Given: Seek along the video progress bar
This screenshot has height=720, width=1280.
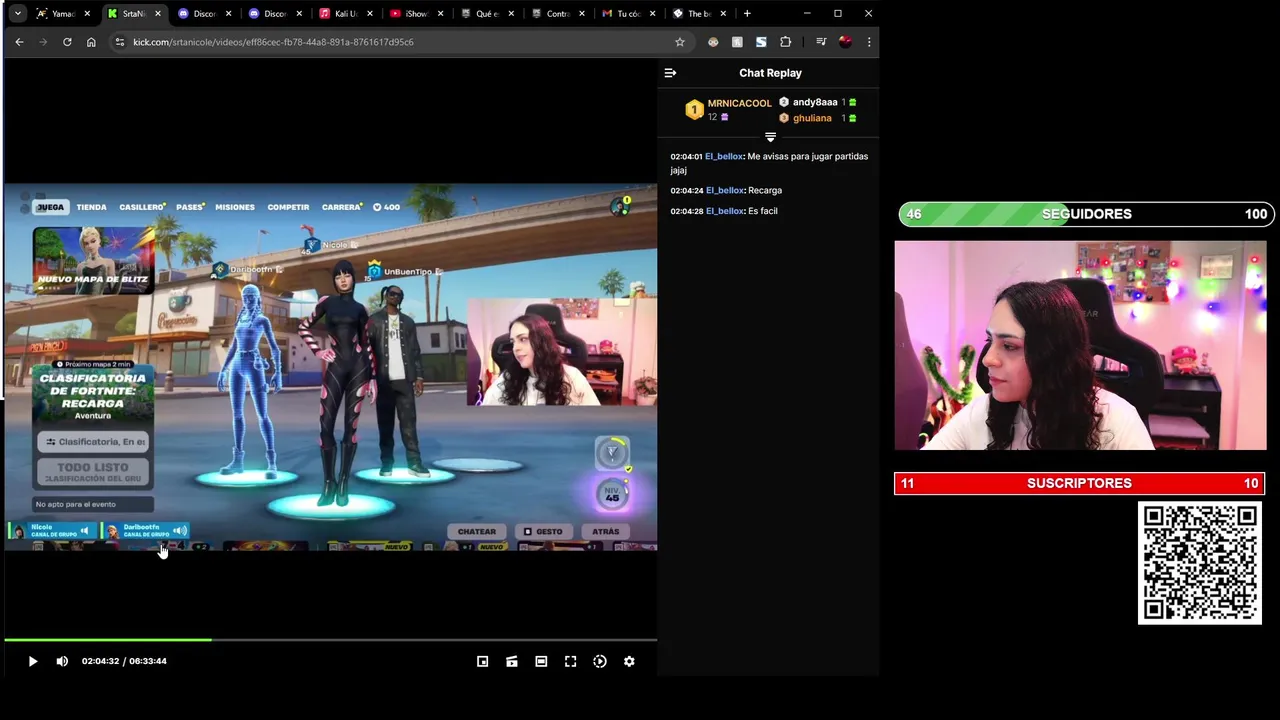Looking at the screenshot, I should (330, 640).
